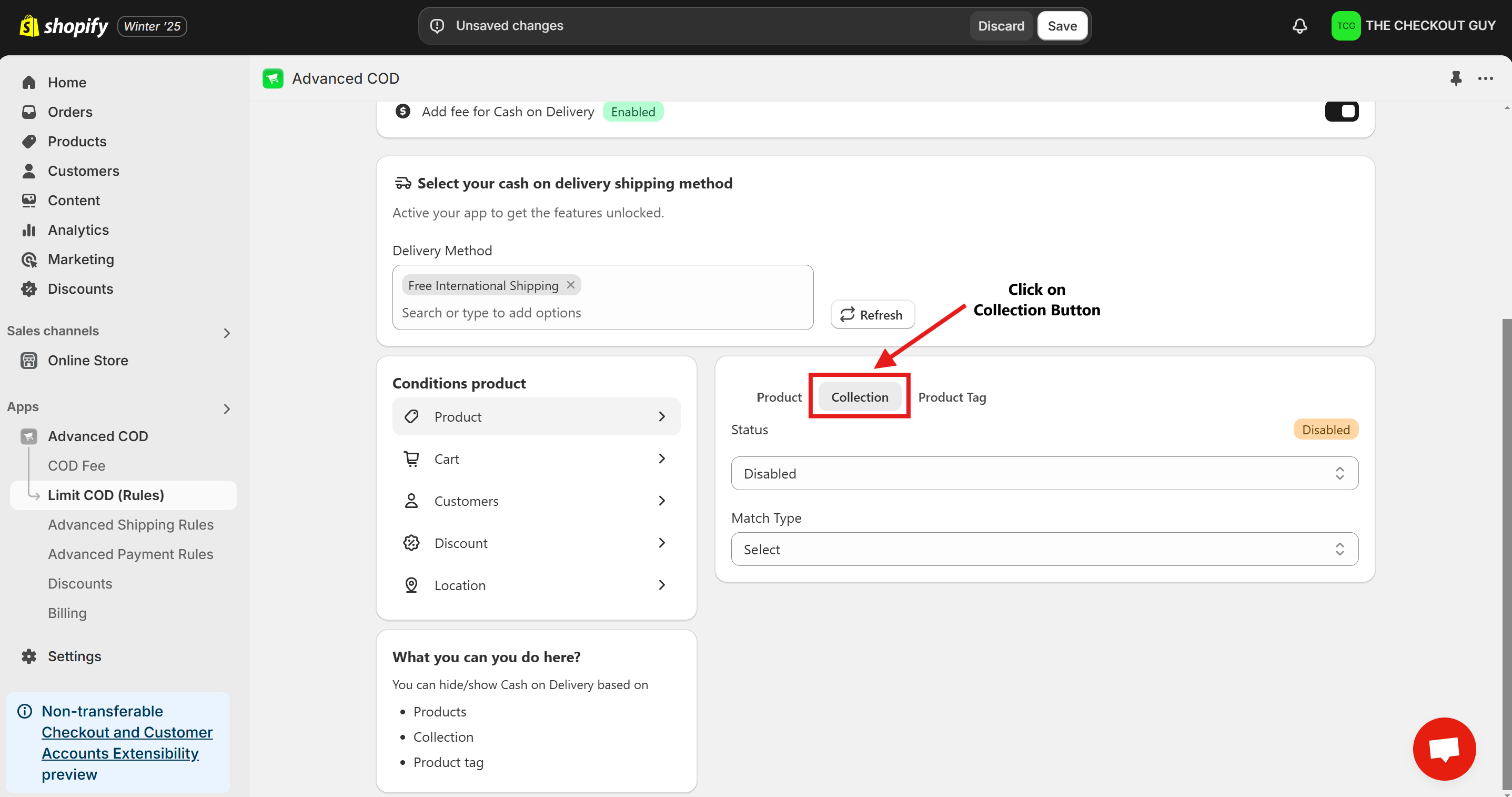This screenshot has height=797, width=1512.
Task: Switch to the Product tab
Action: (778, 397)
